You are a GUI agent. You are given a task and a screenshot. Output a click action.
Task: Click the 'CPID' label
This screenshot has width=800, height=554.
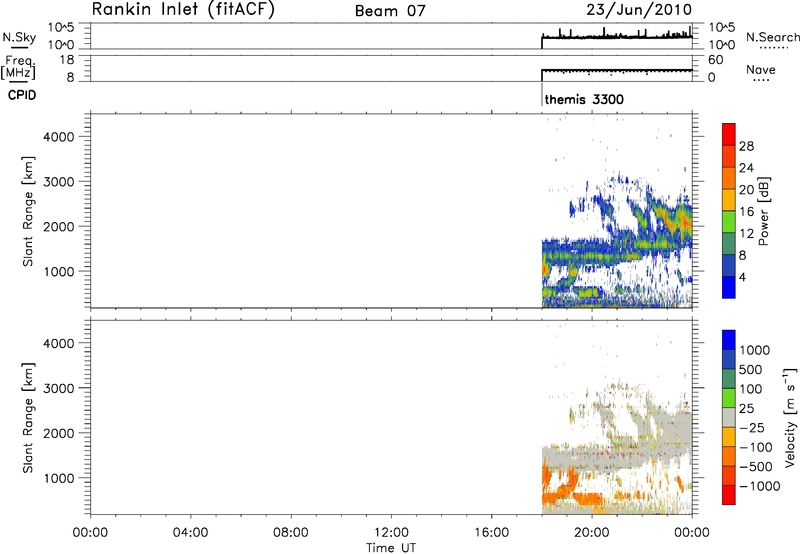(x=22, y=95)
